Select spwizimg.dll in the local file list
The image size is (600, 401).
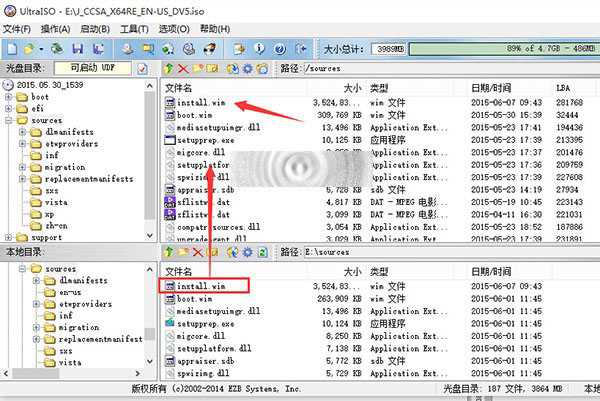click(203, 373)
